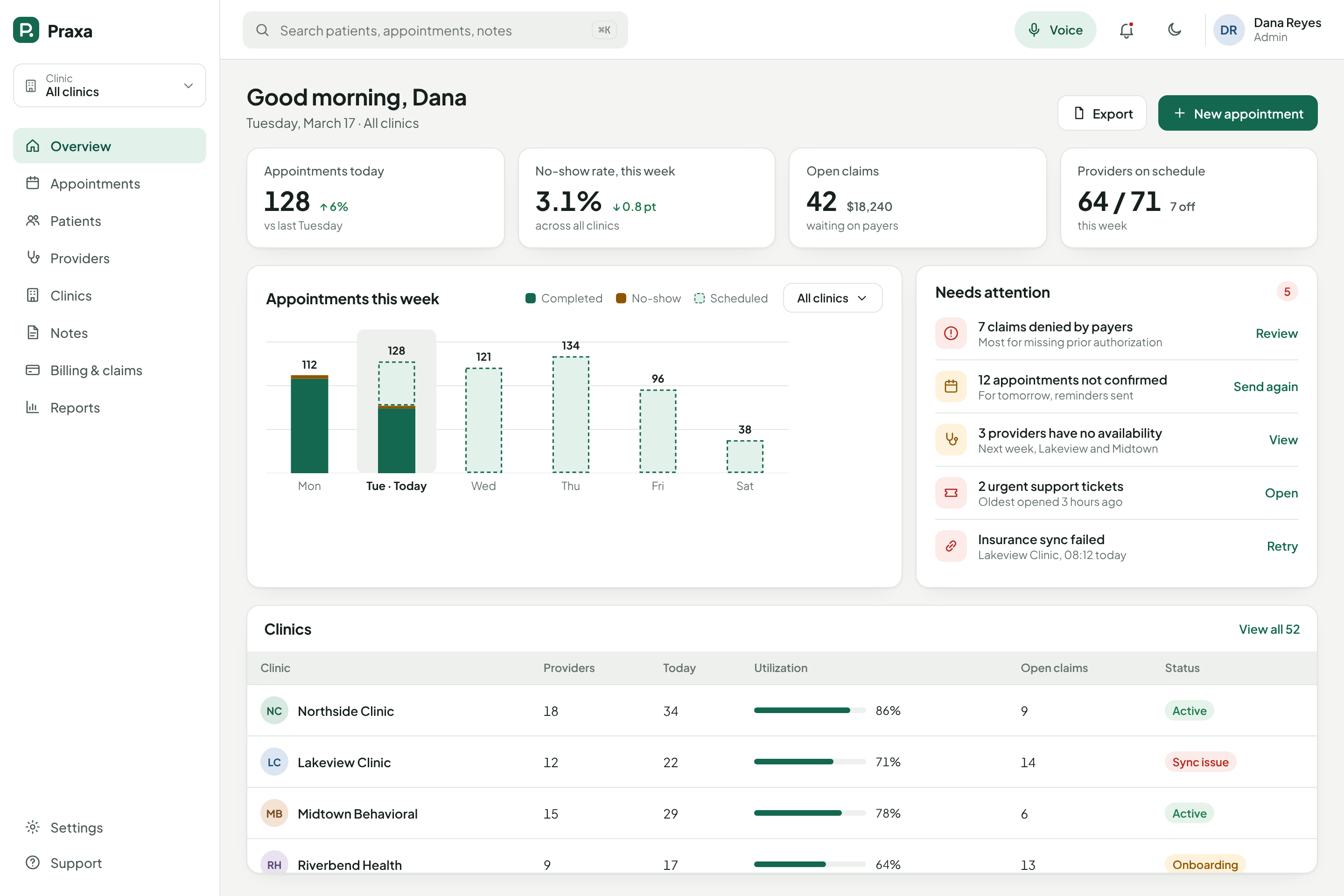This screenshot has height=896, width=1344.
Task: Click the Export button
Action: pyautogui.click(x=1102, y=113)
